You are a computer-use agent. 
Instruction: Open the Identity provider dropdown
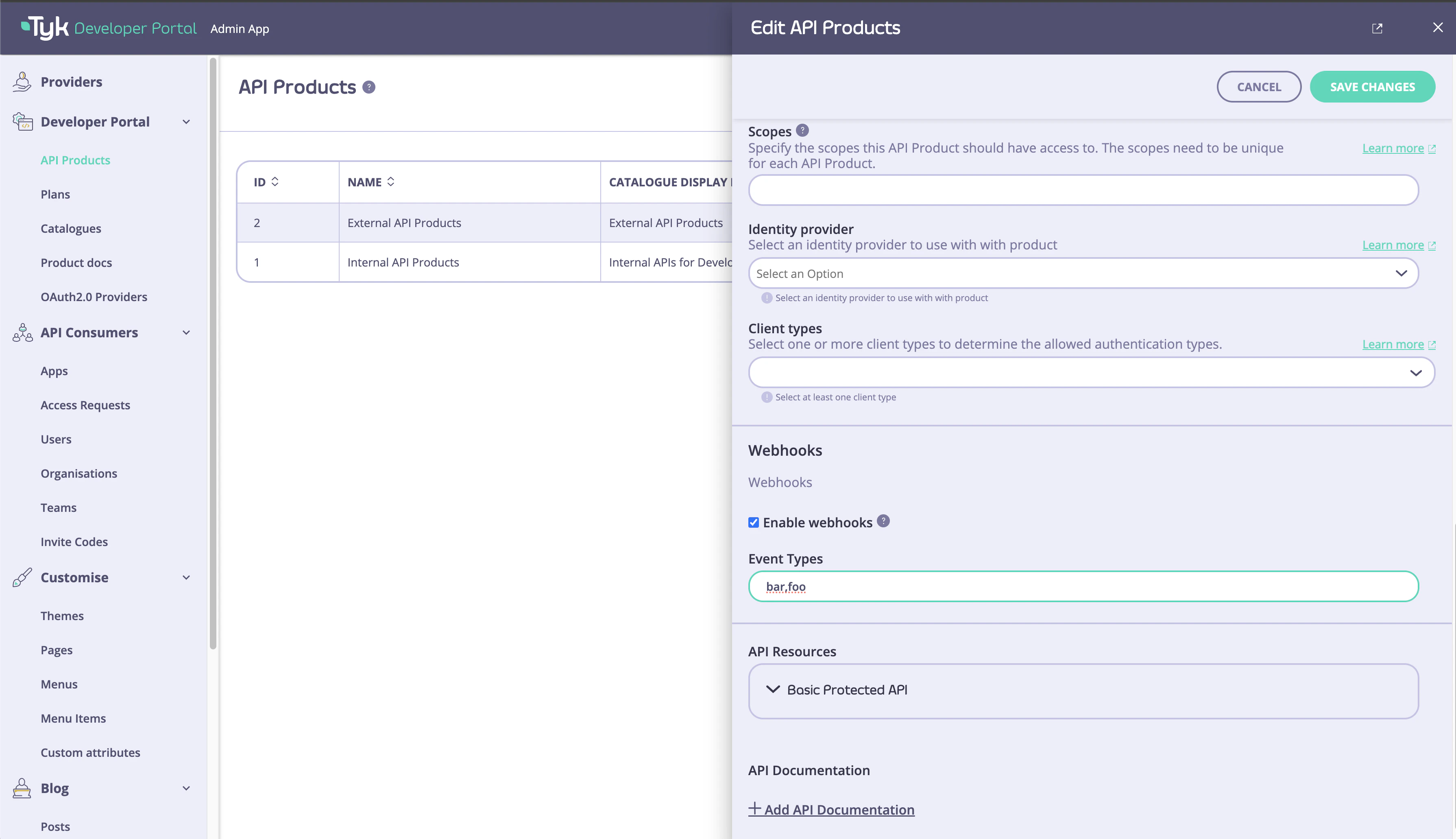[x=1082, y=273]
